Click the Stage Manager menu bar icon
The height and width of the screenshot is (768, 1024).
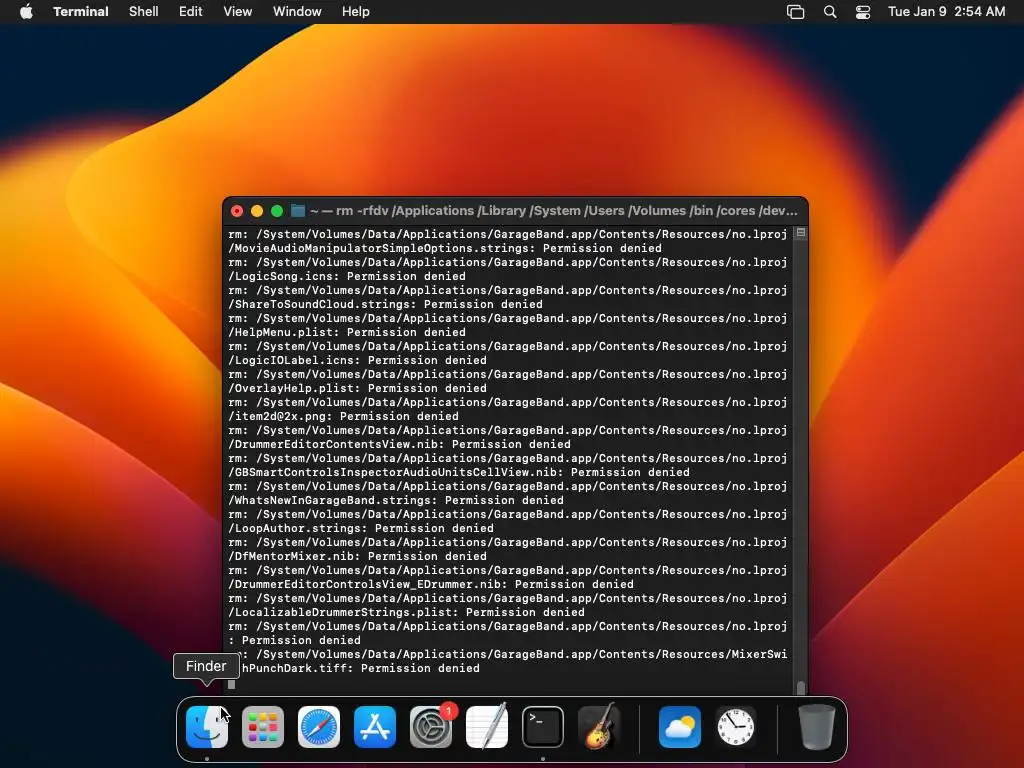pyautogui.click(x=795, y=12)
